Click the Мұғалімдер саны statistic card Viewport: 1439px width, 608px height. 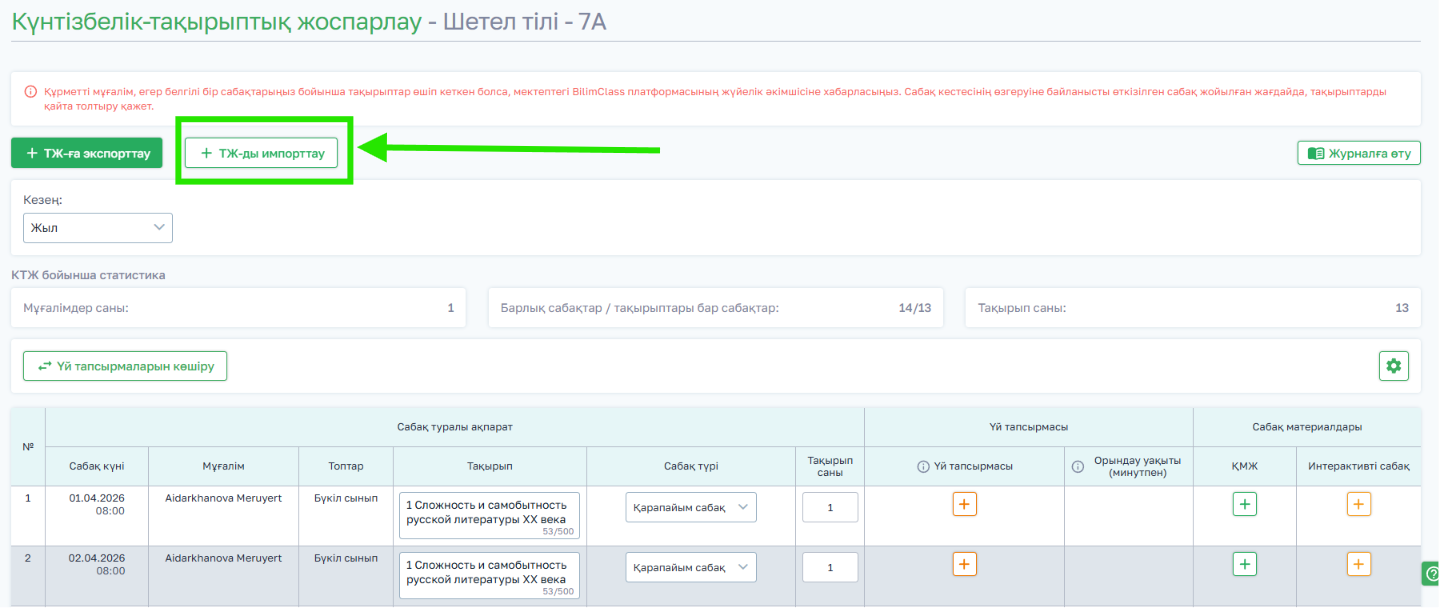(238, 308)
